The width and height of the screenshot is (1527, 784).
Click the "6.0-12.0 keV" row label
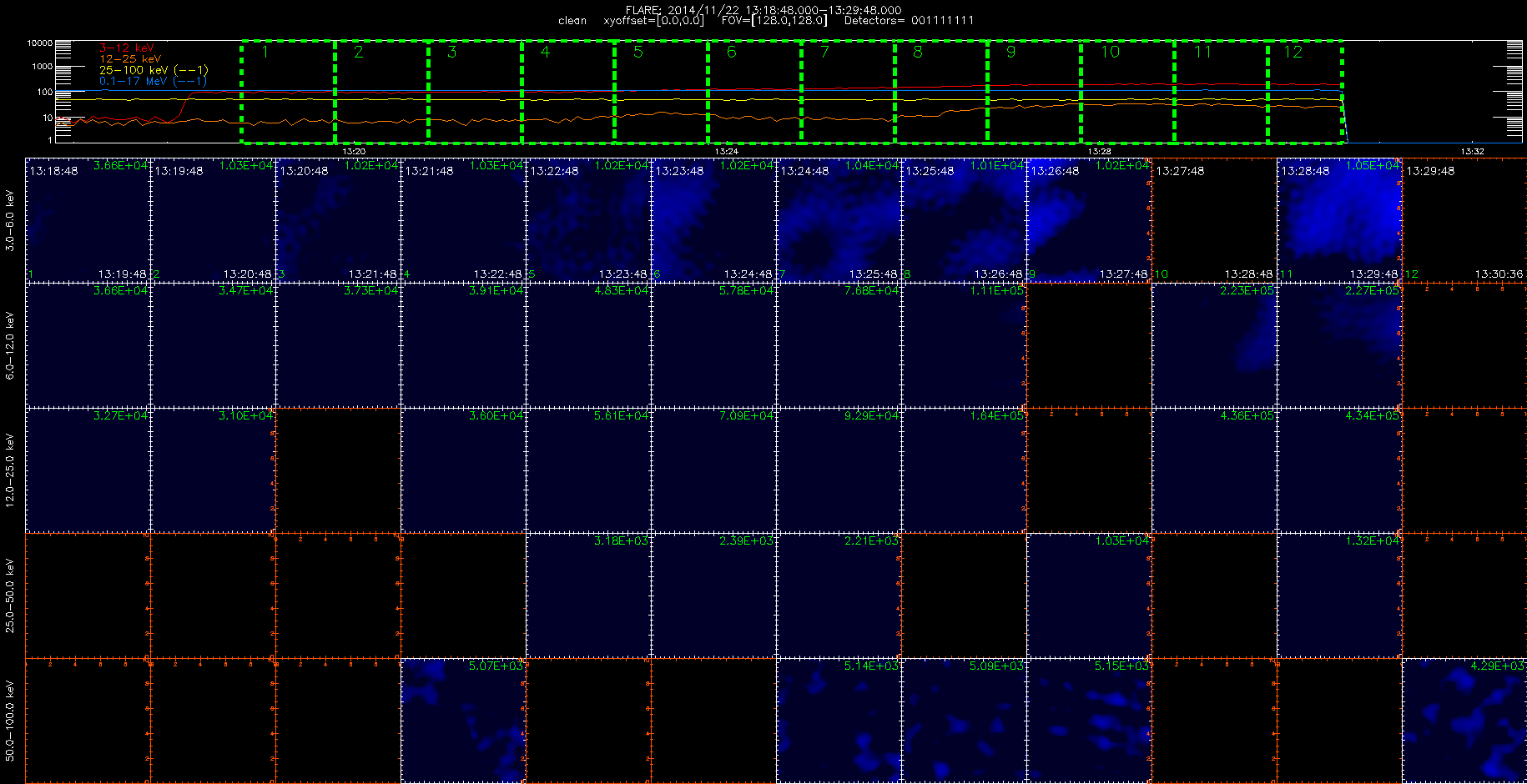coord(10,345)
